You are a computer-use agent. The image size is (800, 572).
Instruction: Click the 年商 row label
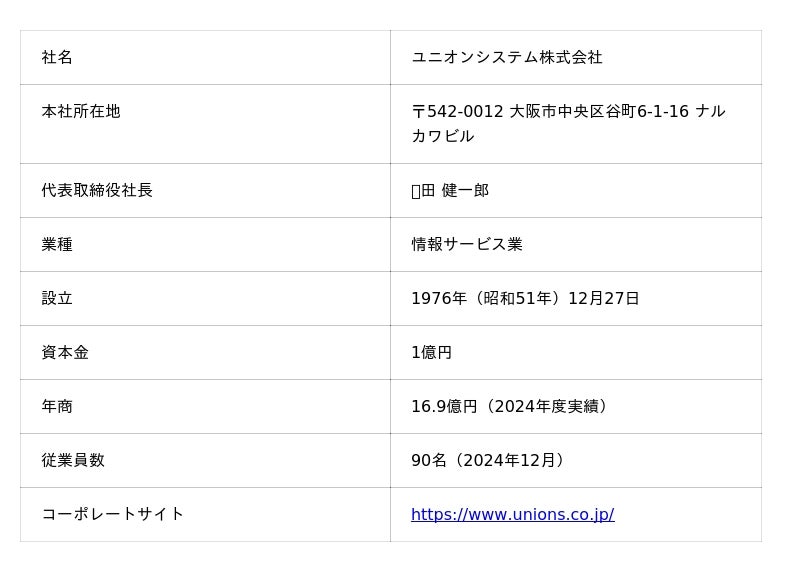(x=57, y=406)
